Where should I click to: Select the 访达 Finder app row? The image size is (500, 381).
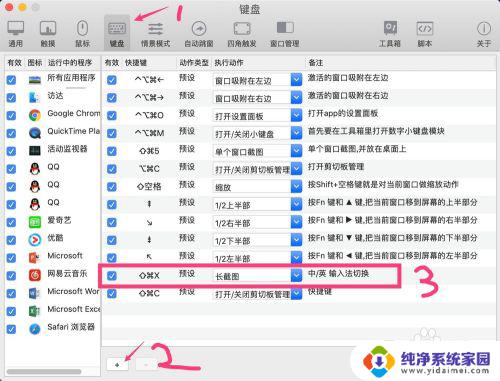coord(53,97)
